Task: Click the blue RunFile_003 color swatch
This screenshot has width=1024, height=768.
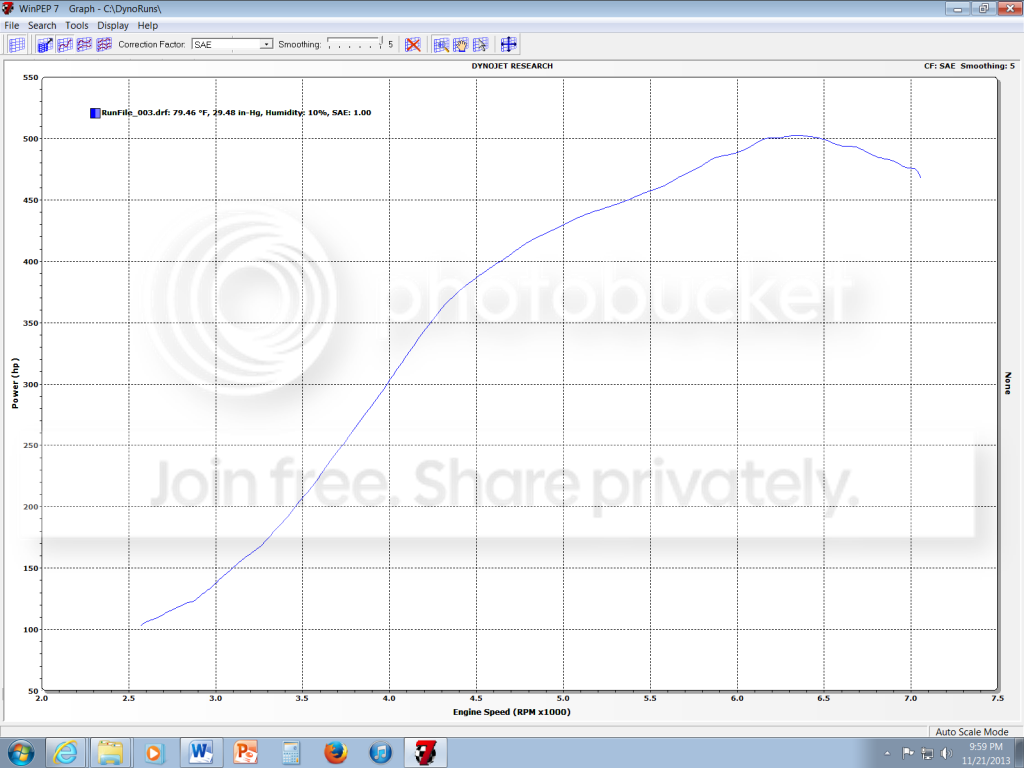Action: pos(95,113)
